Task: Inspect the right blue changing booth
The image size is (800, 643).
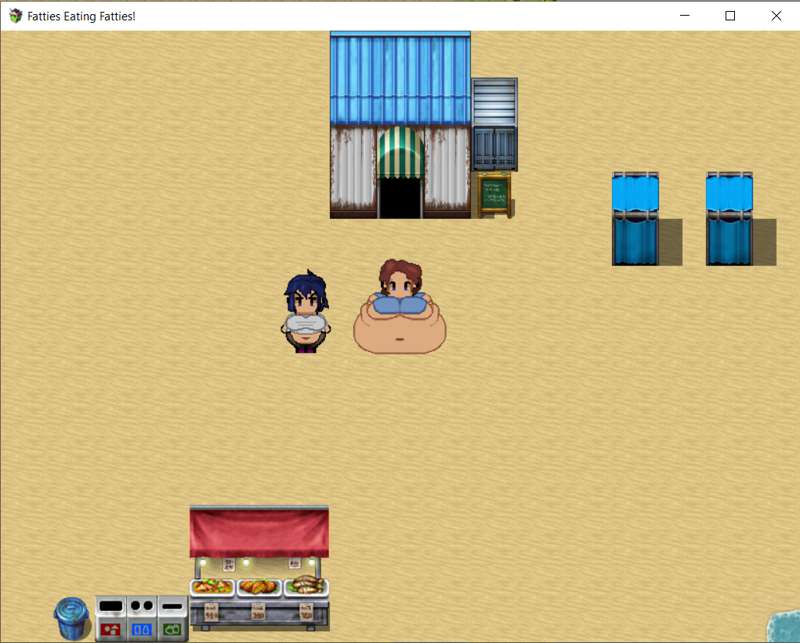Action: click(729, 218)
